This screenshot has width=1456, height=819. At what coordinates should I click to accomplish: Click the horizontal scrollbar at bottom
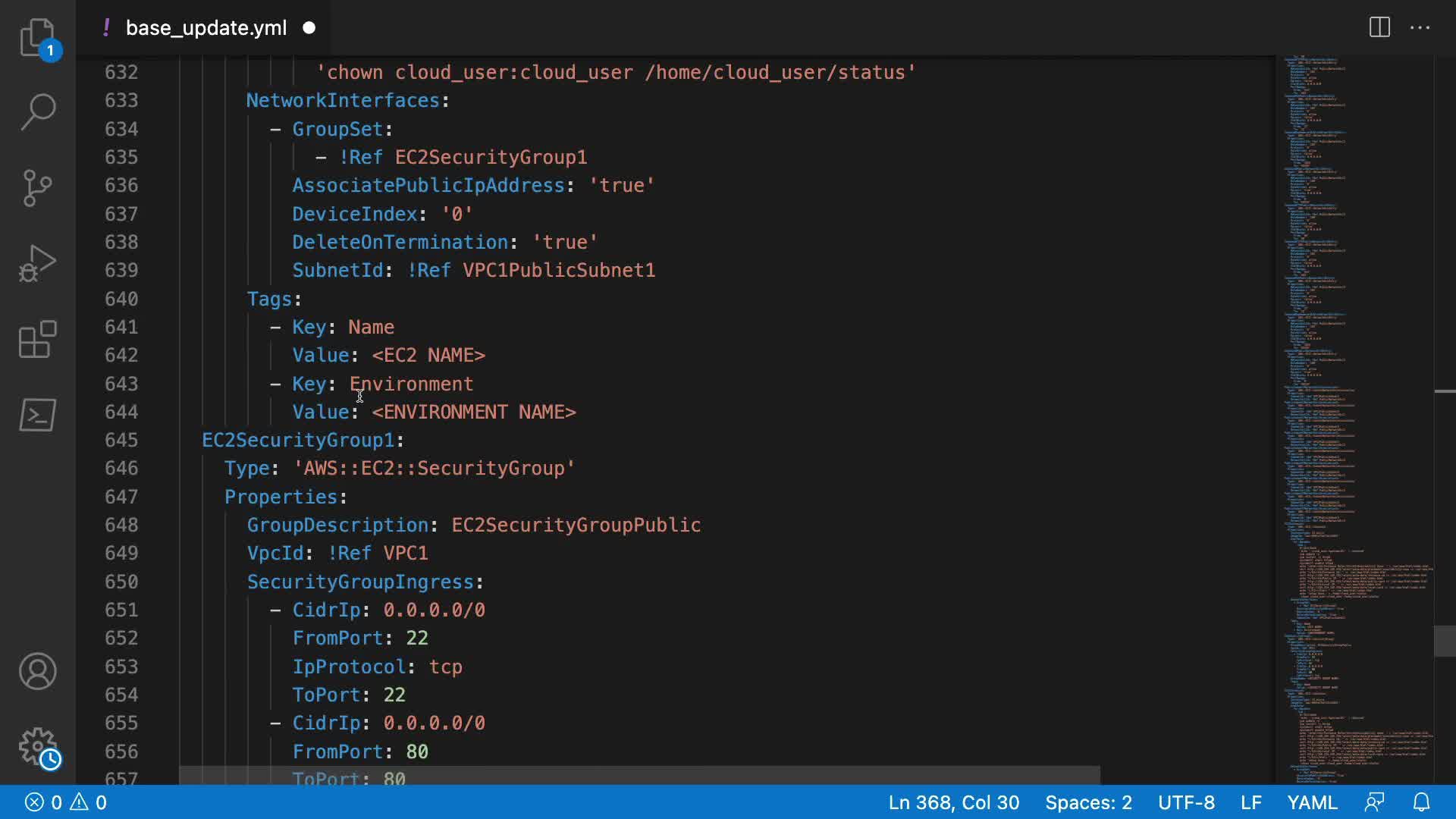click(x=639, y=775)
